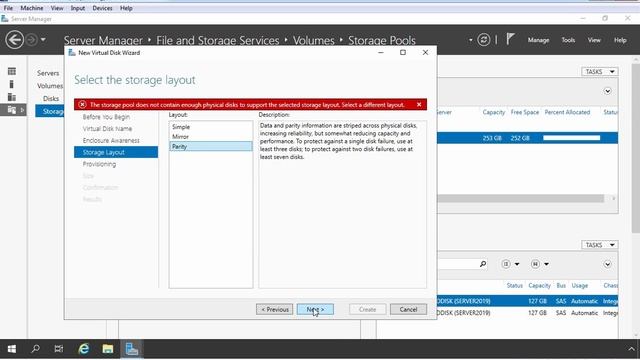Screen dimensions: 640x360
Task: Sort disks by Usage column
Action: [579, 286]
